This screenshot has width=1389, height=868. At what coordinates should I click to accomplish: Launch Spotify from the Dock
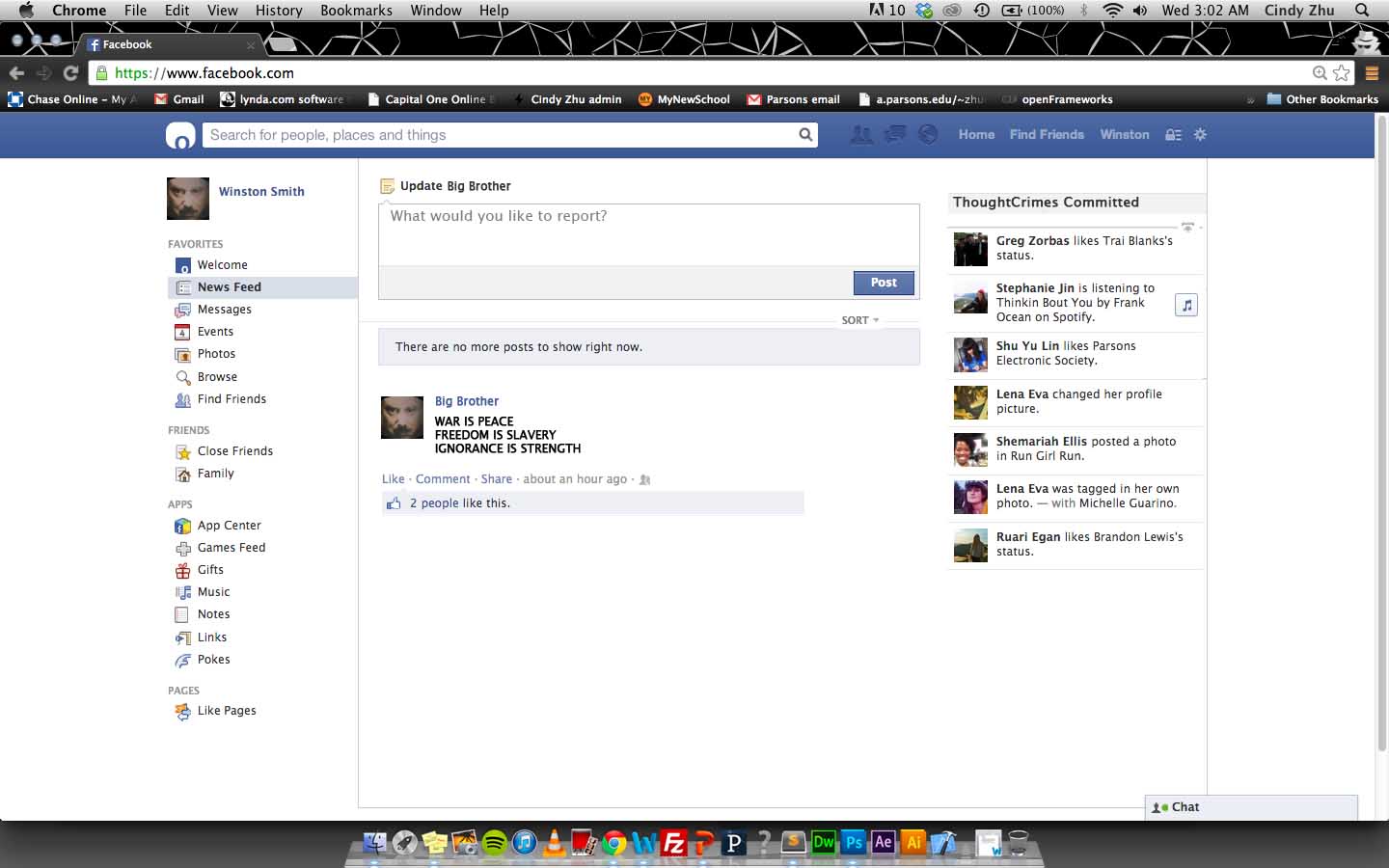(494, 842)
